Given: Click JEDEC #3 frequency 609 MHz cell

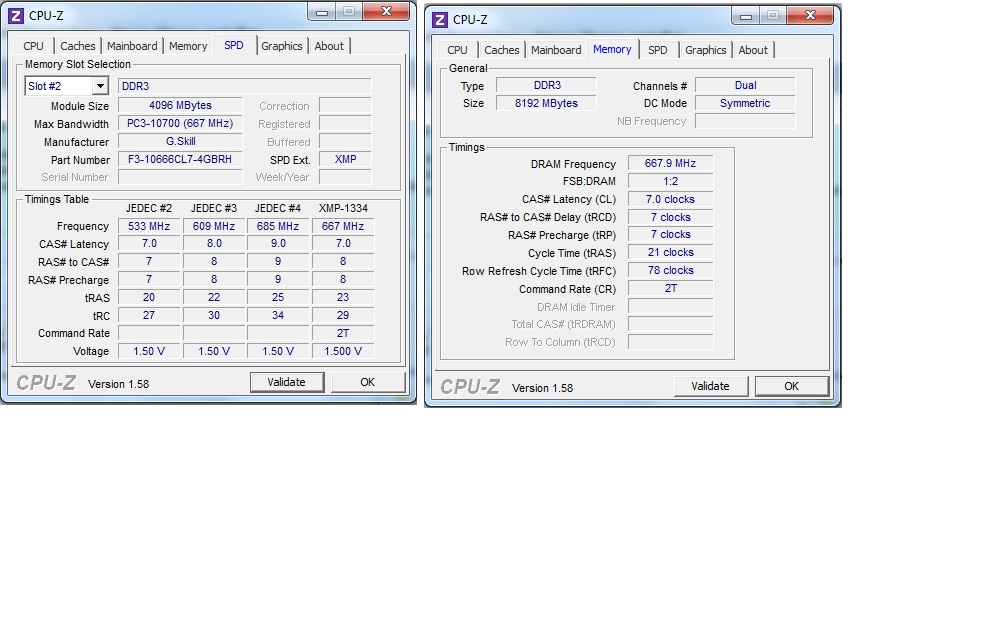Looking at the screenshot, I should [214, 226].
